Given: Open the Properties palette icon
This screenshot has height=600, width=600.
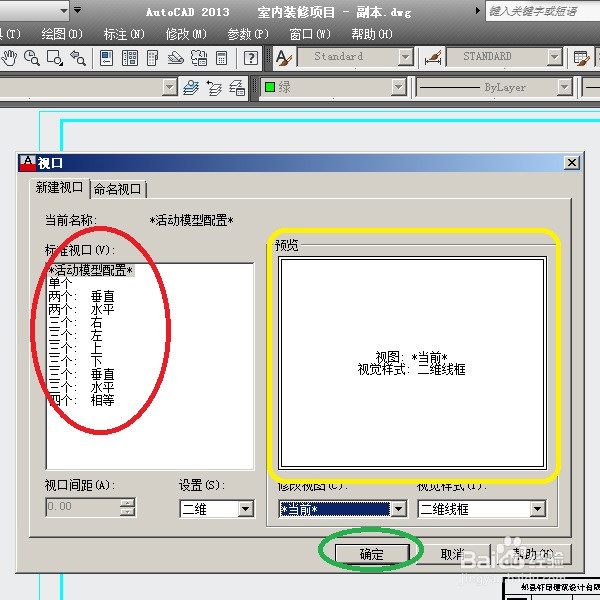Looking at the screenshot, I should pyautogui.click(x=106, y=58).
